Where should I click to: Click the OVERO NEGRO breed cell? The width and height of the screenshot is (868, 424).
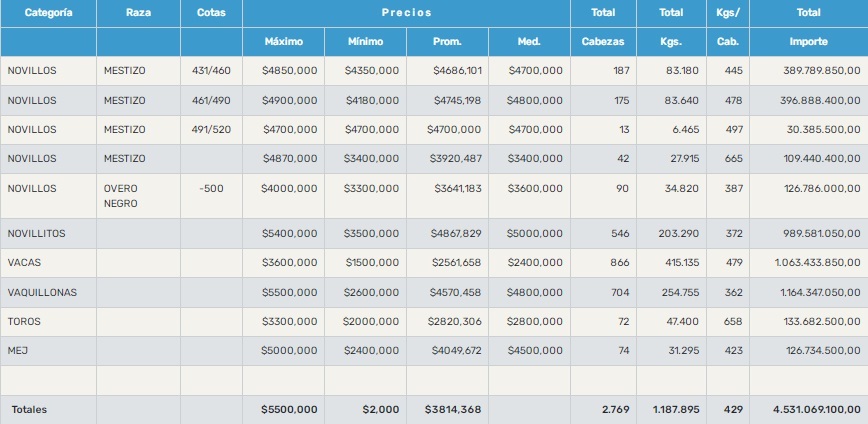pos(120,196)
